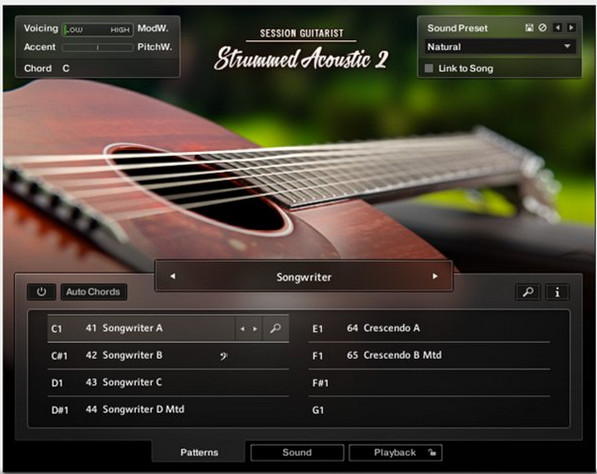Screen dimensions: 597x474
Task: Go to next sound preset arrow
Action: pos(571,28)
